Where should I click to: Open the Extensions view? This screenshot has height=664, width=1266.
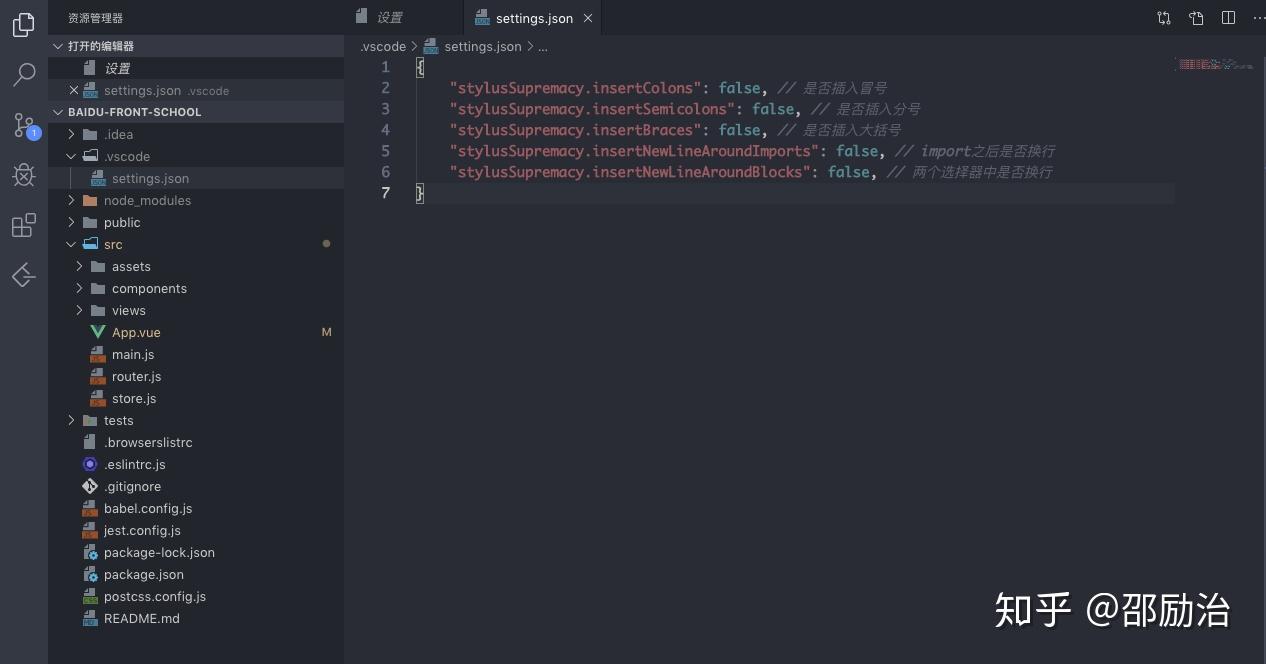point(24,224)
